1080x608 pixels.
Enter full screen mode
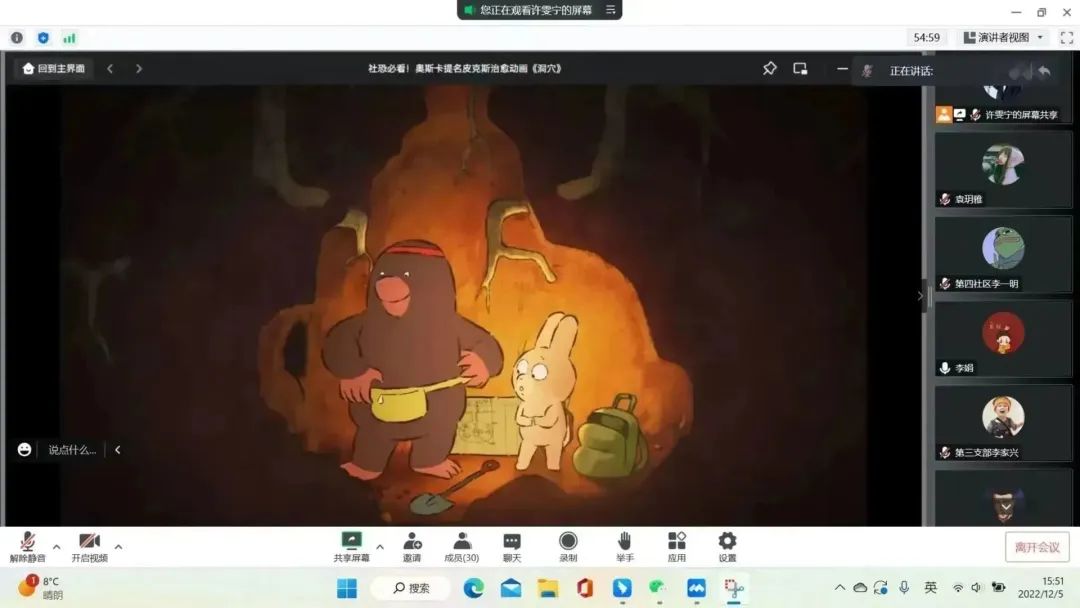1067,38
